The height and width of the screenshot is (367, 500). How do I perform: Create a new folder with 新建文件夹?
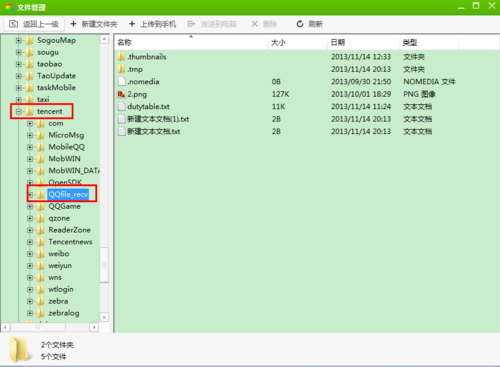(94, 24)
